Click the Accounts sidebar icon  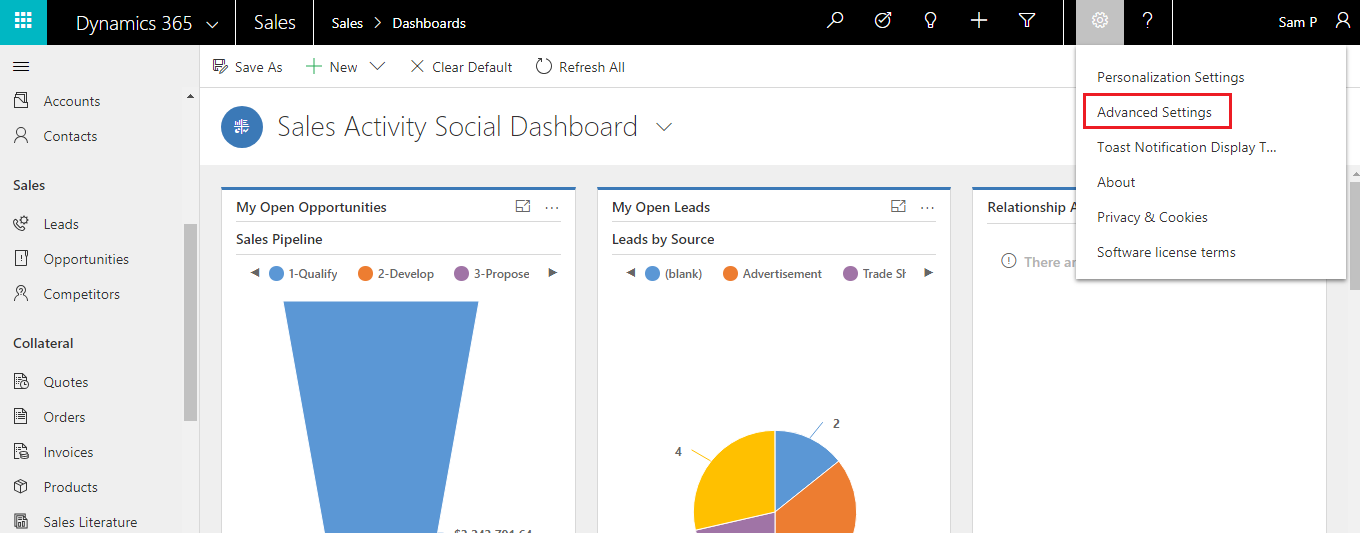tap(21, 101)
